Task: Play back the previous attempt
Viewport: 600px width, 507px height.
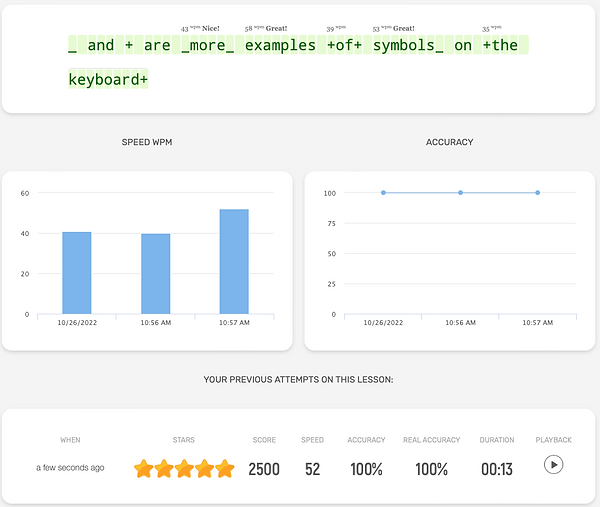Action: pyautogui.click(x=553, y=465)
